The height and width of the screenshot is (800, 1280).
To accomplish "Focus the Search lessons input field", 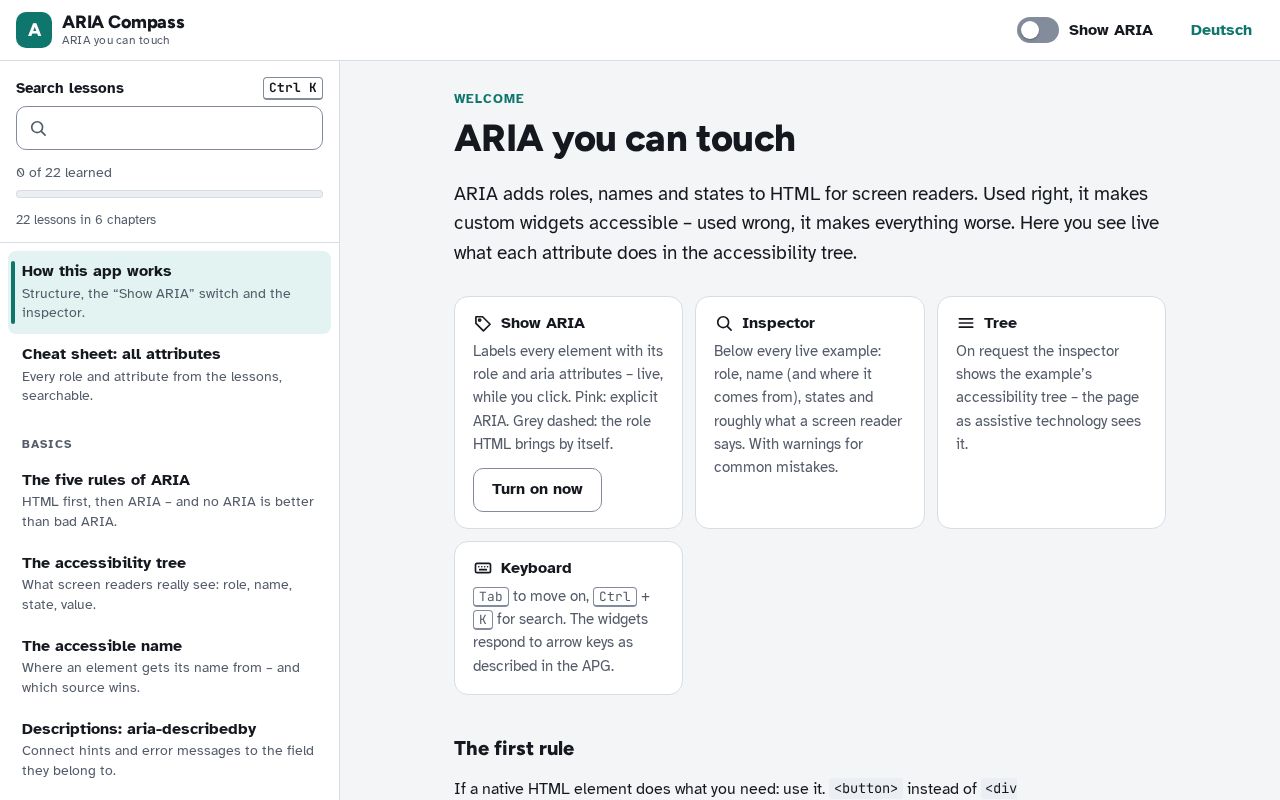I will [x=169, y=128].
